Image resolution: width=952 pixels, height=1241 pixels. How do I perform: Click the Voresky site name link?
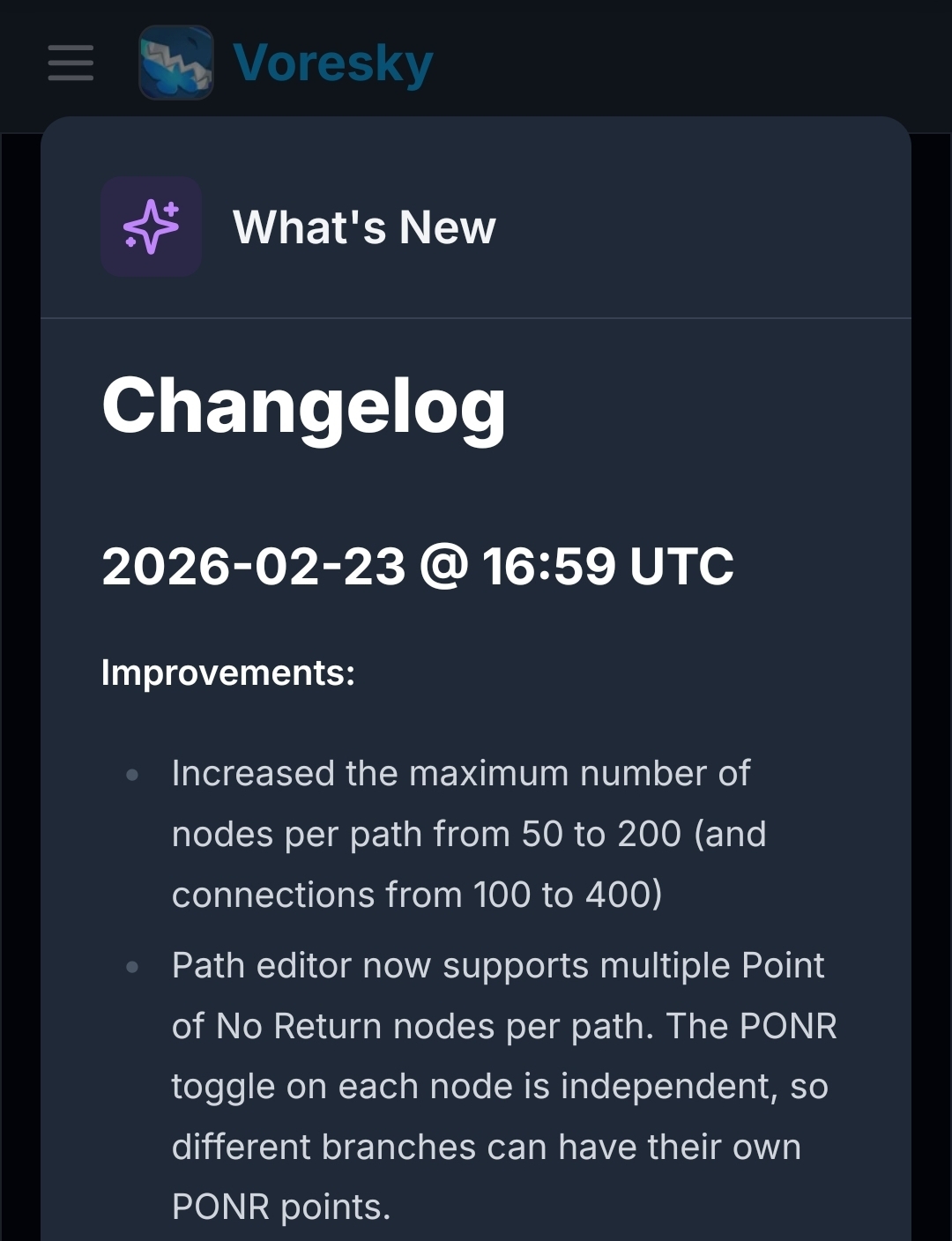[x=333, y=63]
